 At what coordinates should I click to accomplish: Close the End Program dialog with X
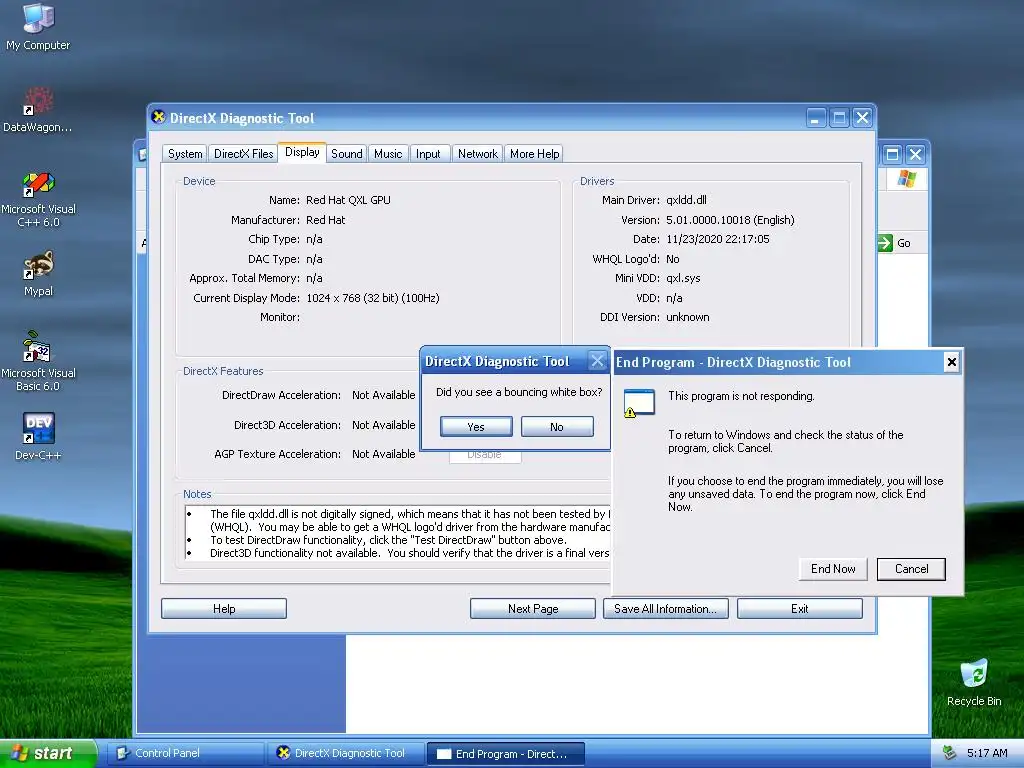point(952,362)
